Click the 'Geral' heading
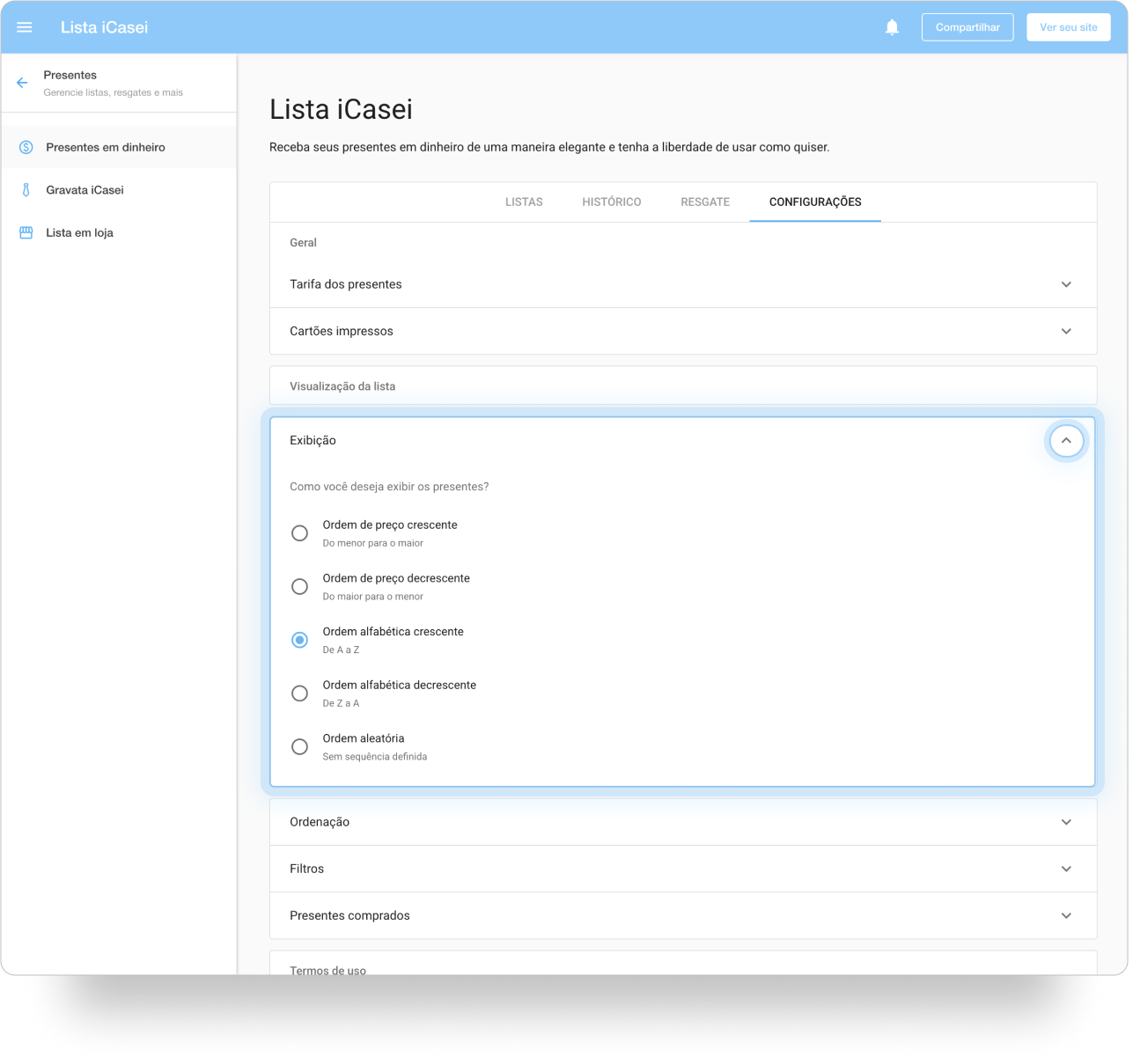This screenshot has width=1133, height=1064. click(x=303, y=243)
